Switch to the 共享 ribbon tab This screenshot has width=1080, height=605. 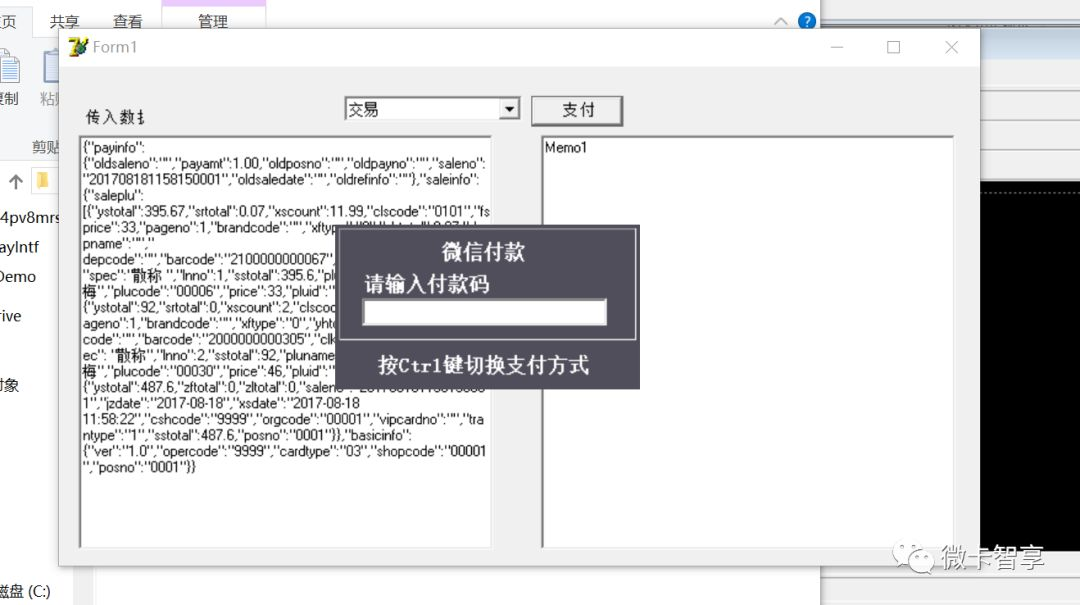(x=64, y=21)
